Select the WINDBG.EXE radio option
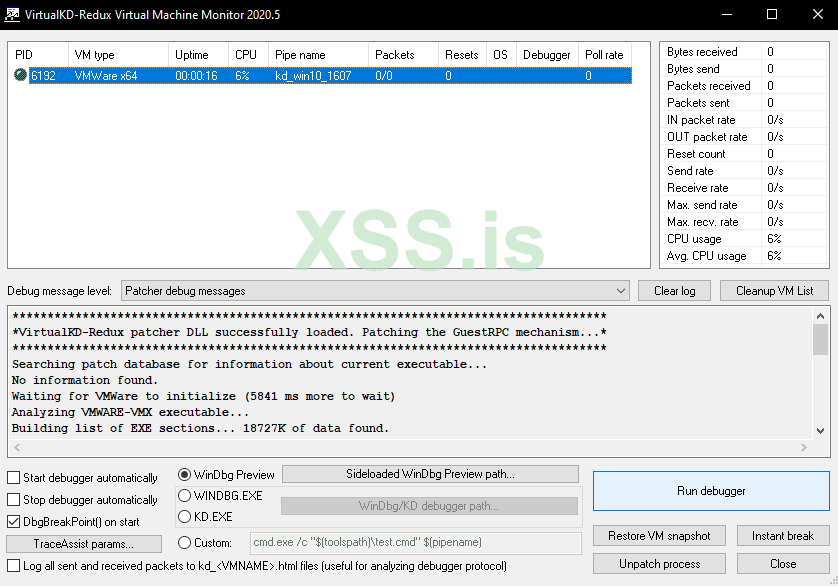 tap(184, 496)
